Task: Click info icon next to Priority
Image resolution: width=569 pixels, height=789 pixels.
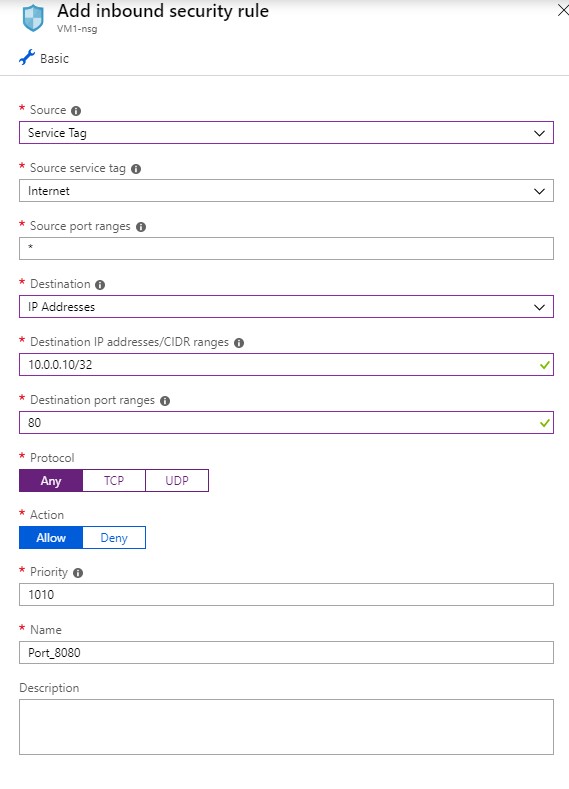Action: tap(78, 573)
